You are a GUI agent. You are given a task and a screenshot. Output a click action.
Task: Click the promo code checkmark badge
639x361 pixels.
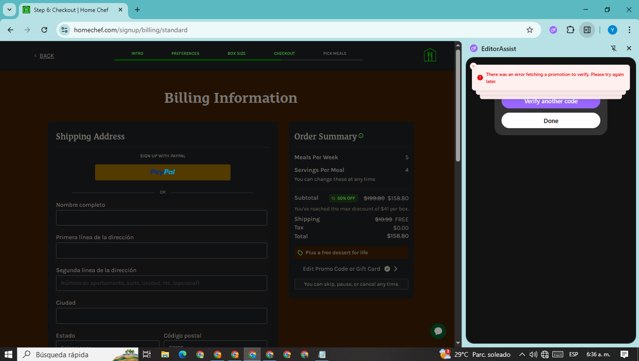pos(387,269)
